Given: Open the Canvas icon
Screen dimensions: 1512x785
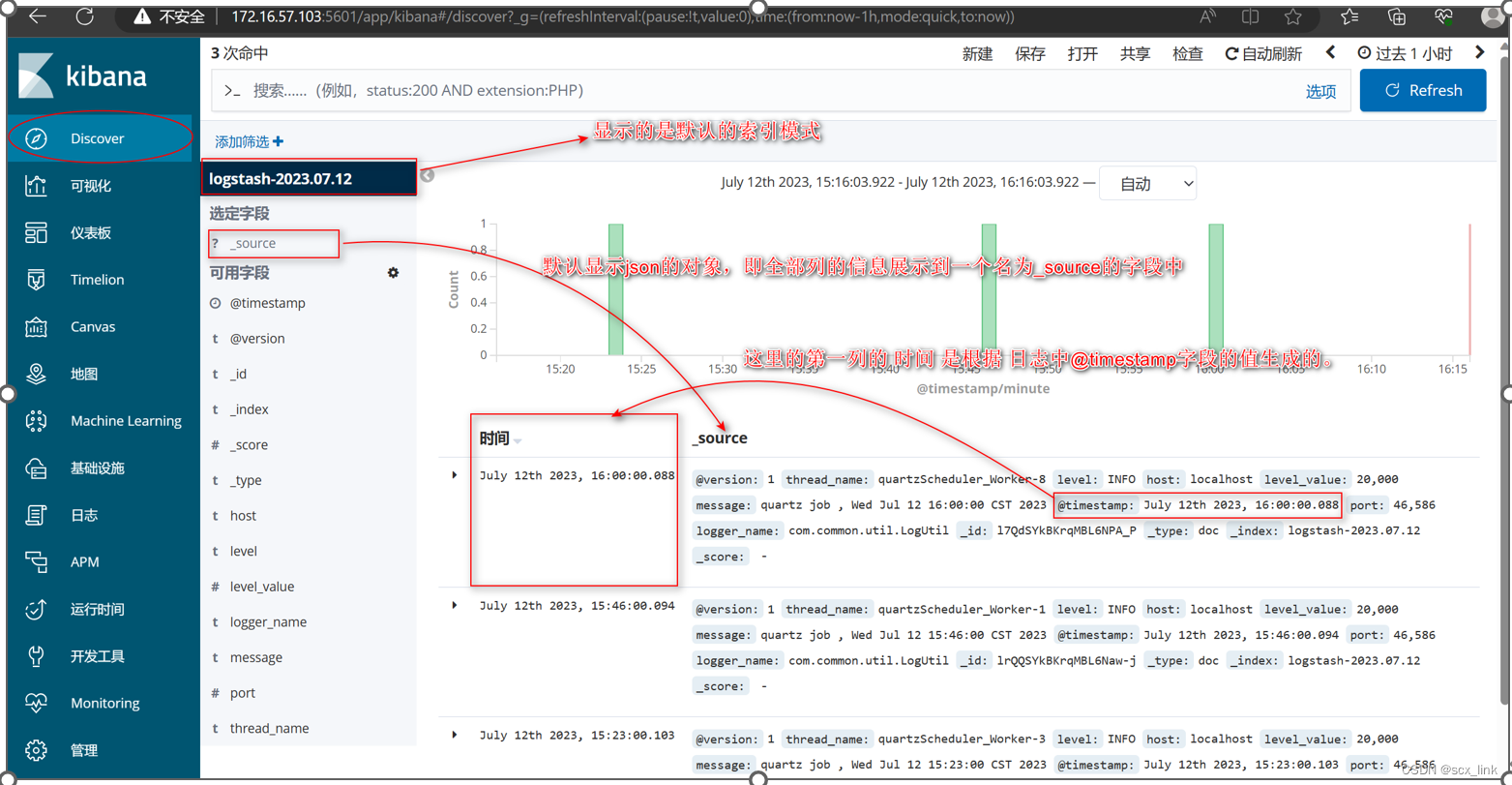Looking at the screenshot, I should [36, 327].
